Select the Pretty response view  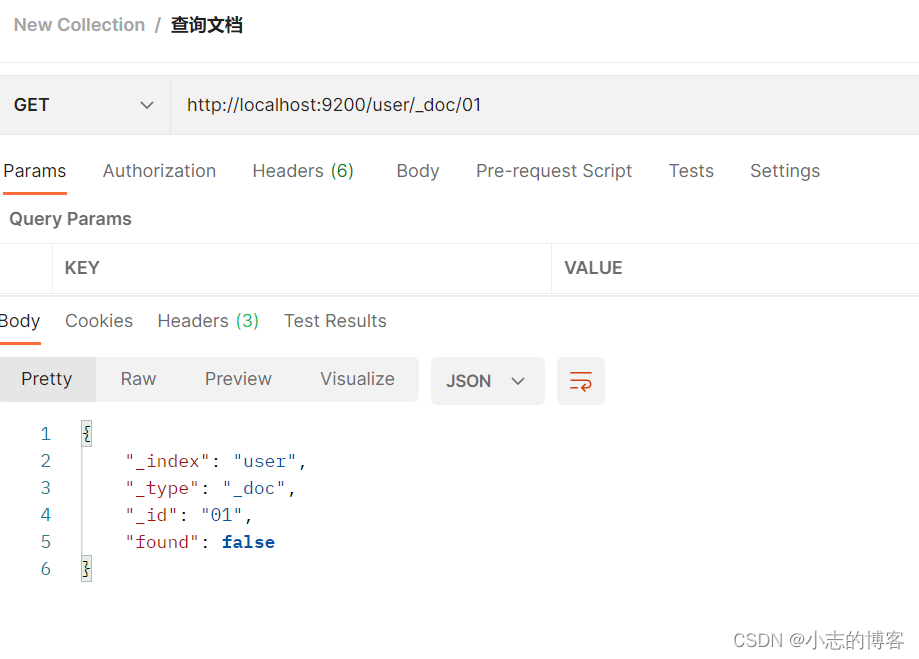pyautogui.click(x=47, y=379)
